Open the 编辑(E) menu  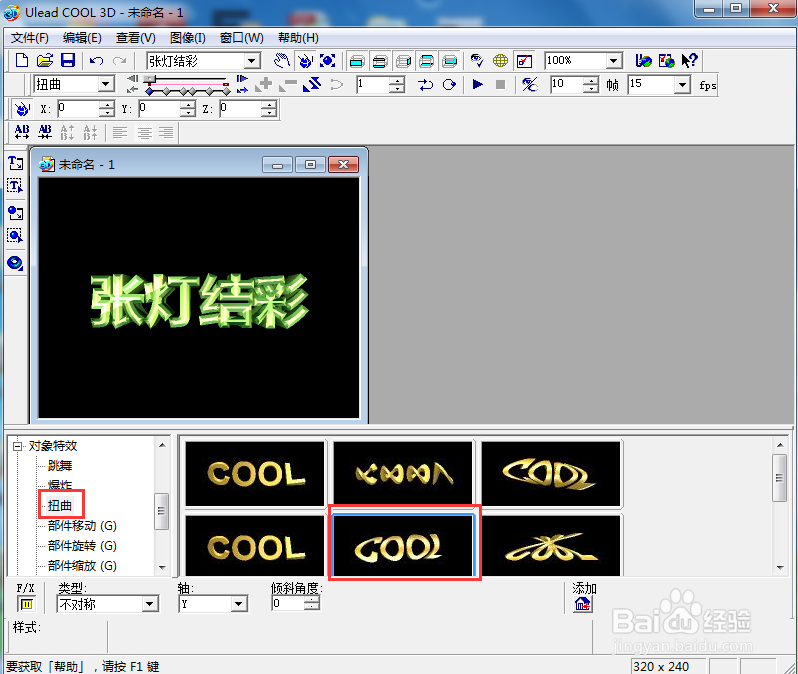point(82,38)
